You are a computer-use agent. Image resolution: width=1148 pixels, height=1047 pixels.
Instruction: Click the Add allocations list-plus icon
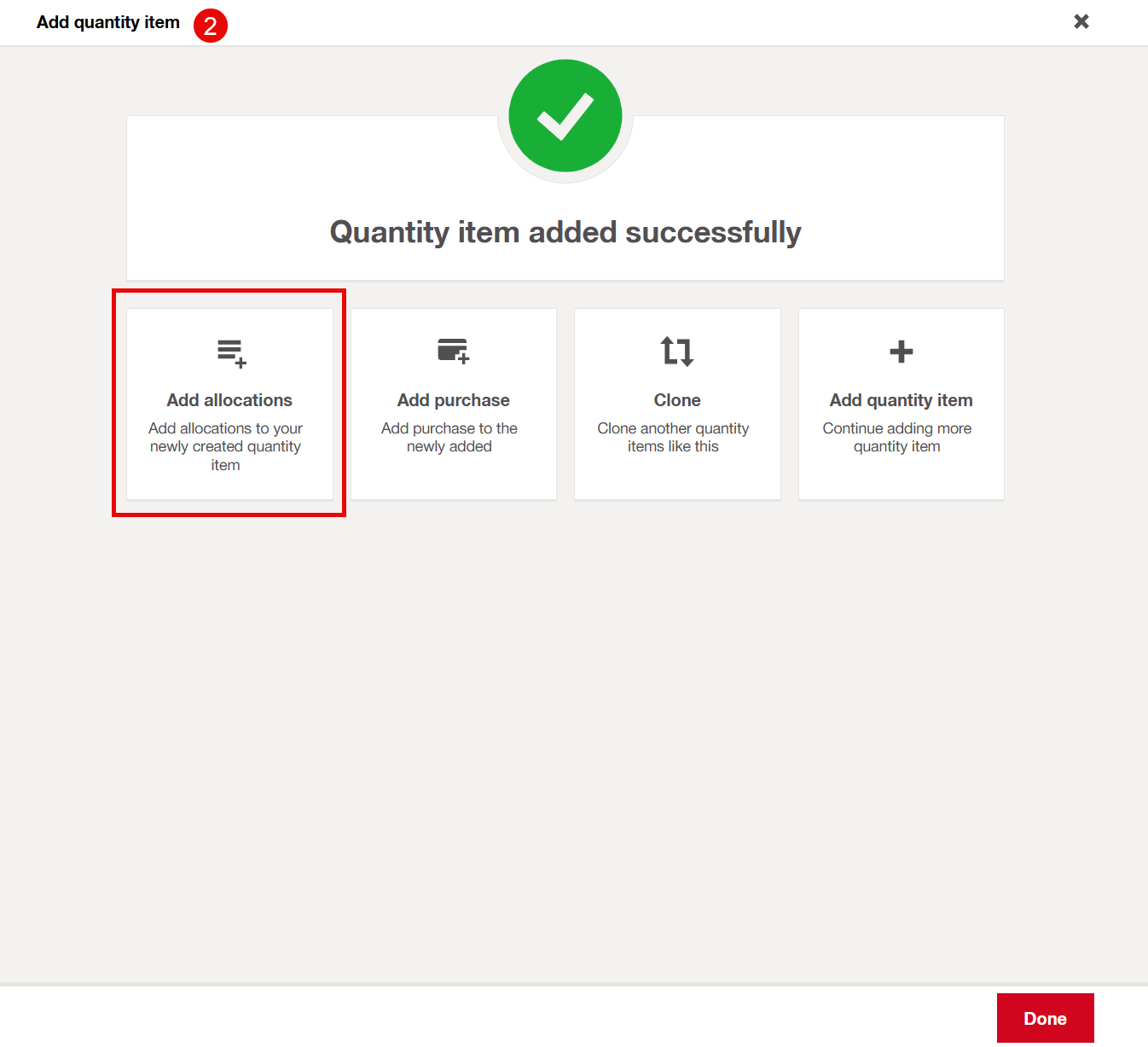[x=231, y=352]
